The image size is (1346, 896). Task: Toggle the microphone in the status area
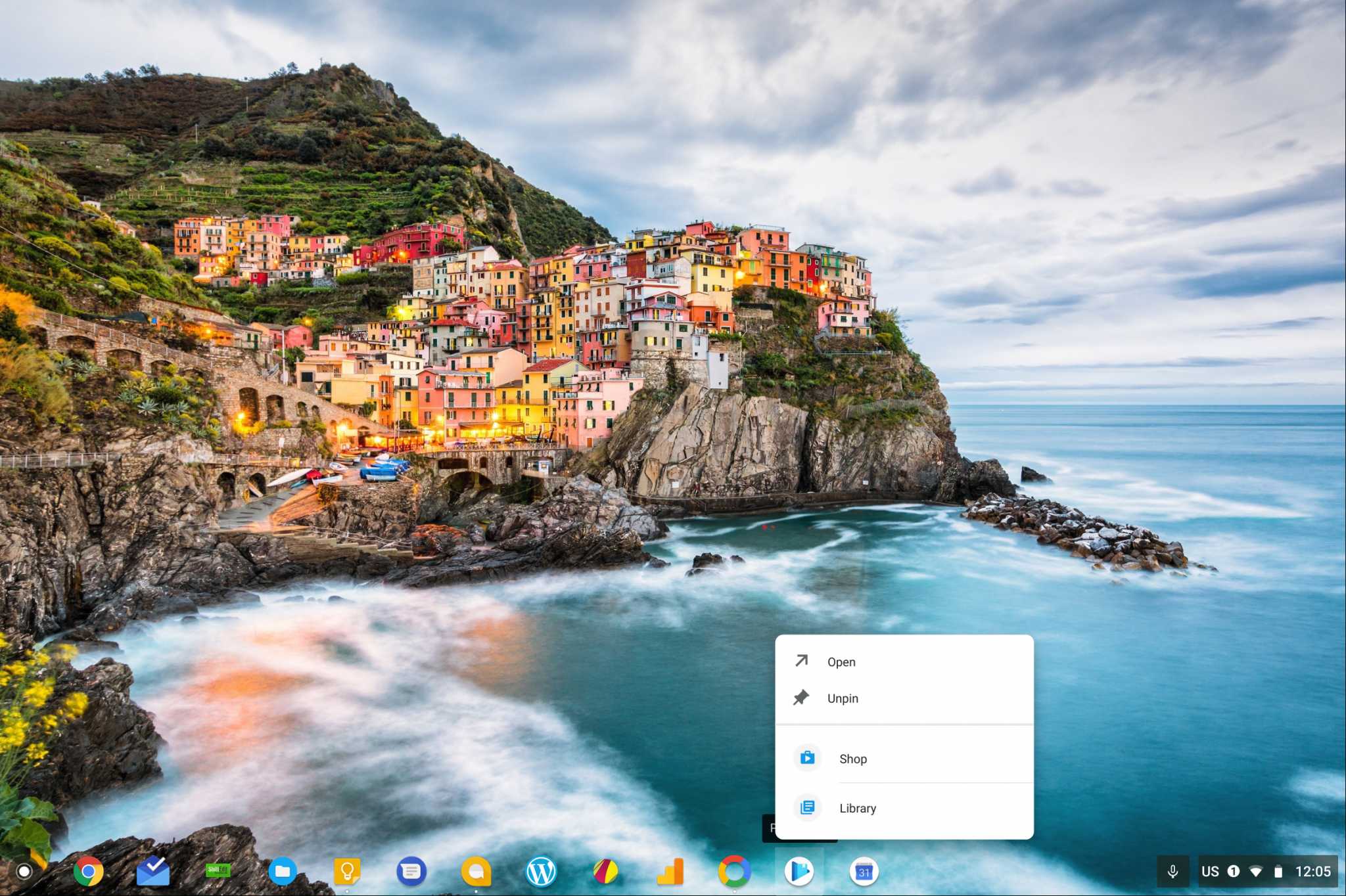point(1174,871)
